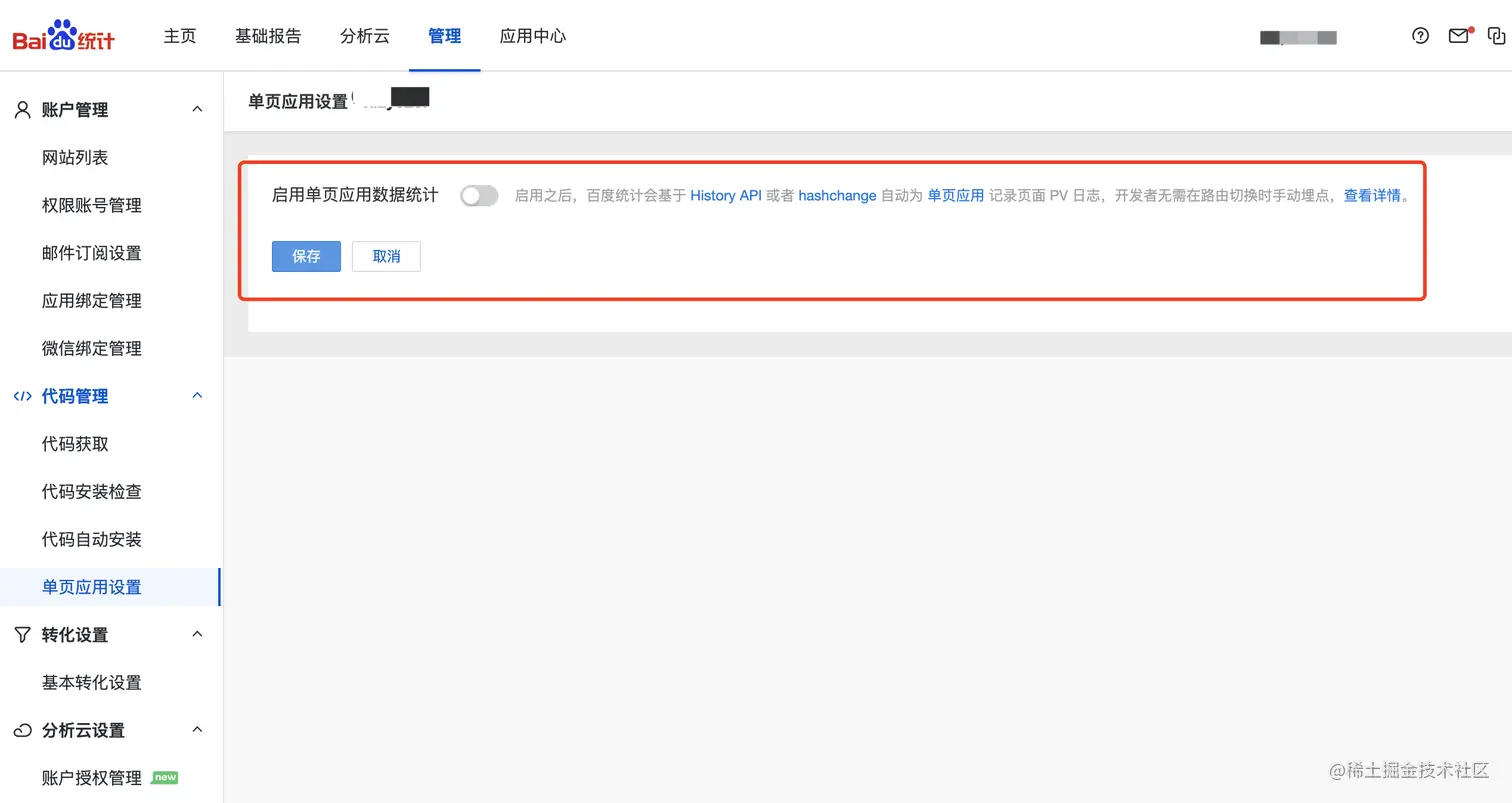Open 代码获取 in the sidebar
This screenshot has height=803, width=1512.
[x=75, y=444]
